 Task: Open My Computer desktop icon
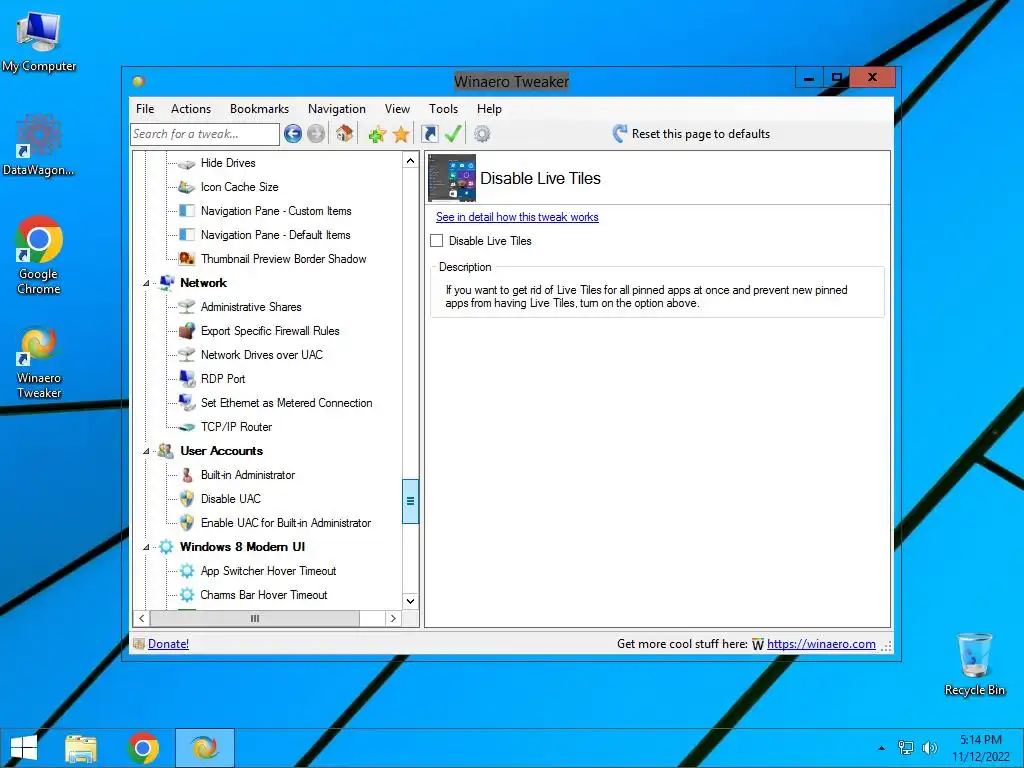tap(39, 42)
